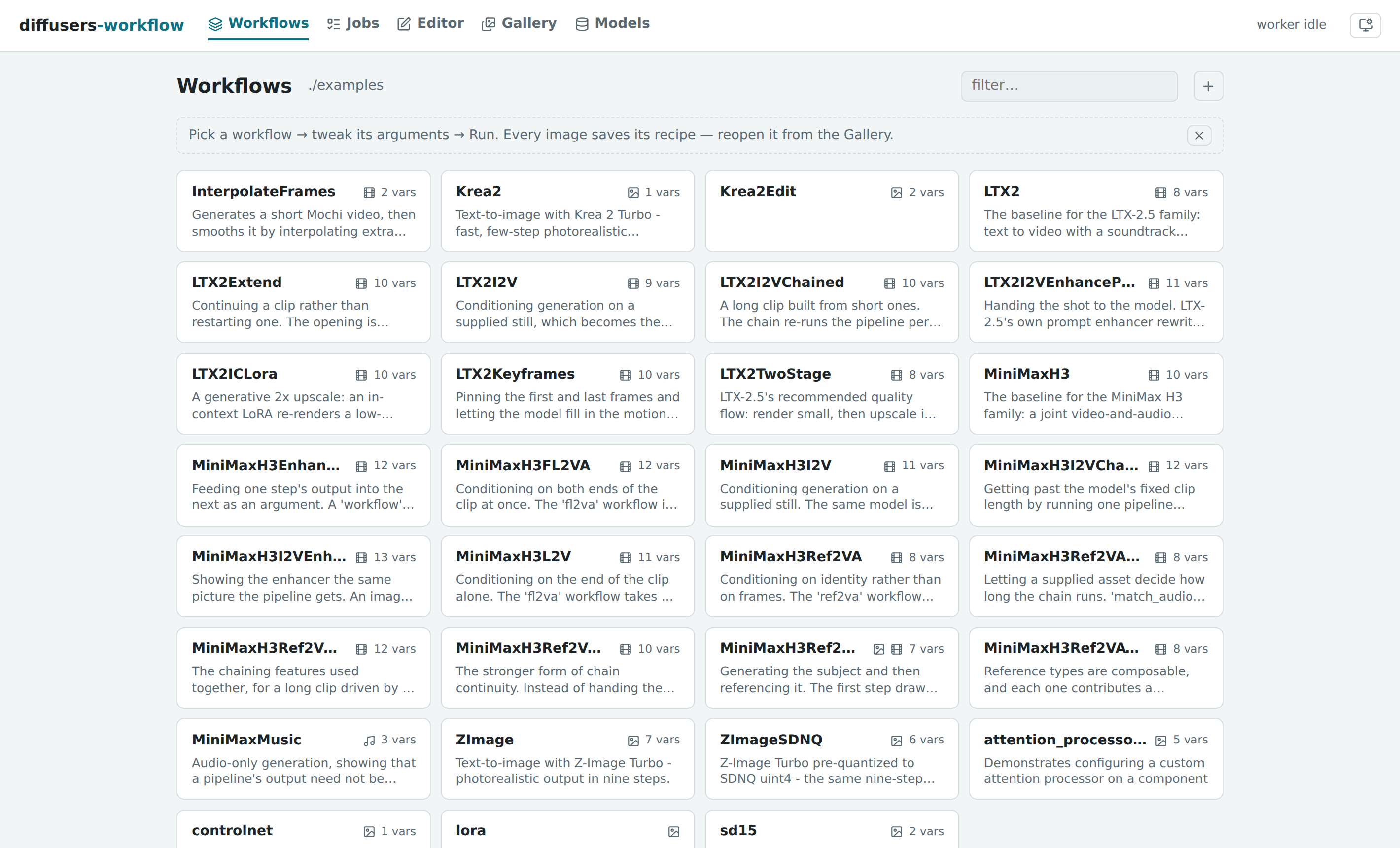Click the film icon on MiniMaxH3Enhan card
This screenshot has height=848, width=1400.
[x=361, y=466]
